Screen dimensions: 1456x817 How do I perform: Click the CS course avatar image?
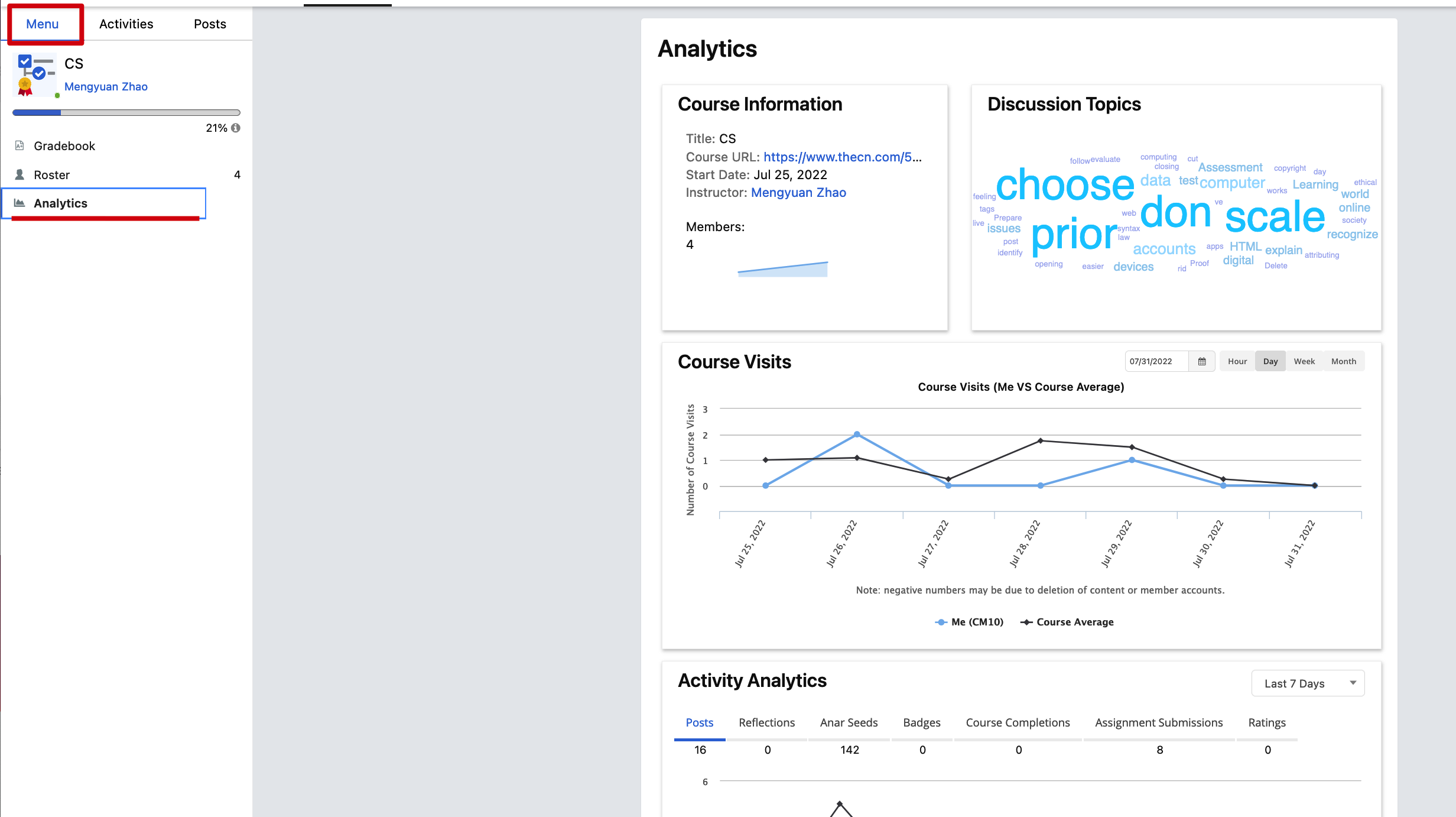point(35,75)
